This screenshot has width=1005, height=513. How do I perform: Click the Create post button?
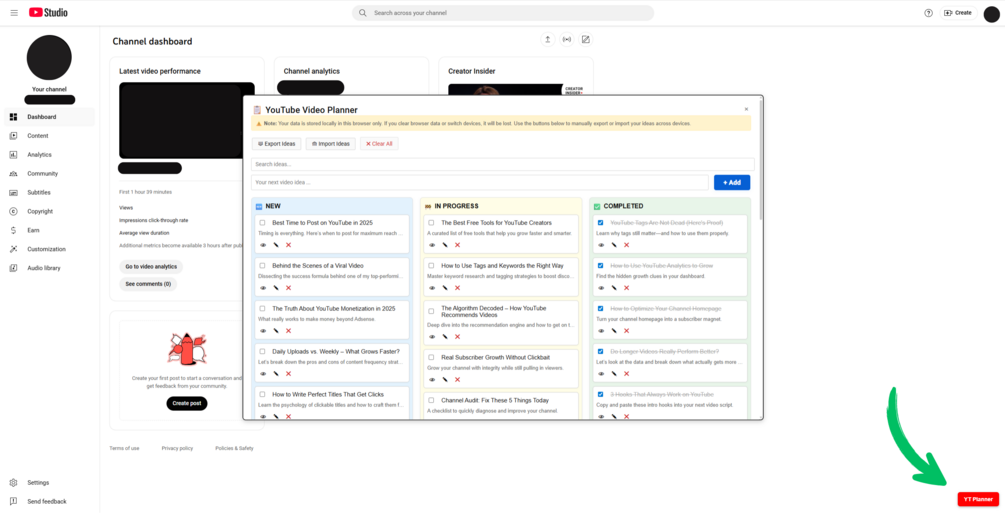pyautogui.click(x=187, y=403)
